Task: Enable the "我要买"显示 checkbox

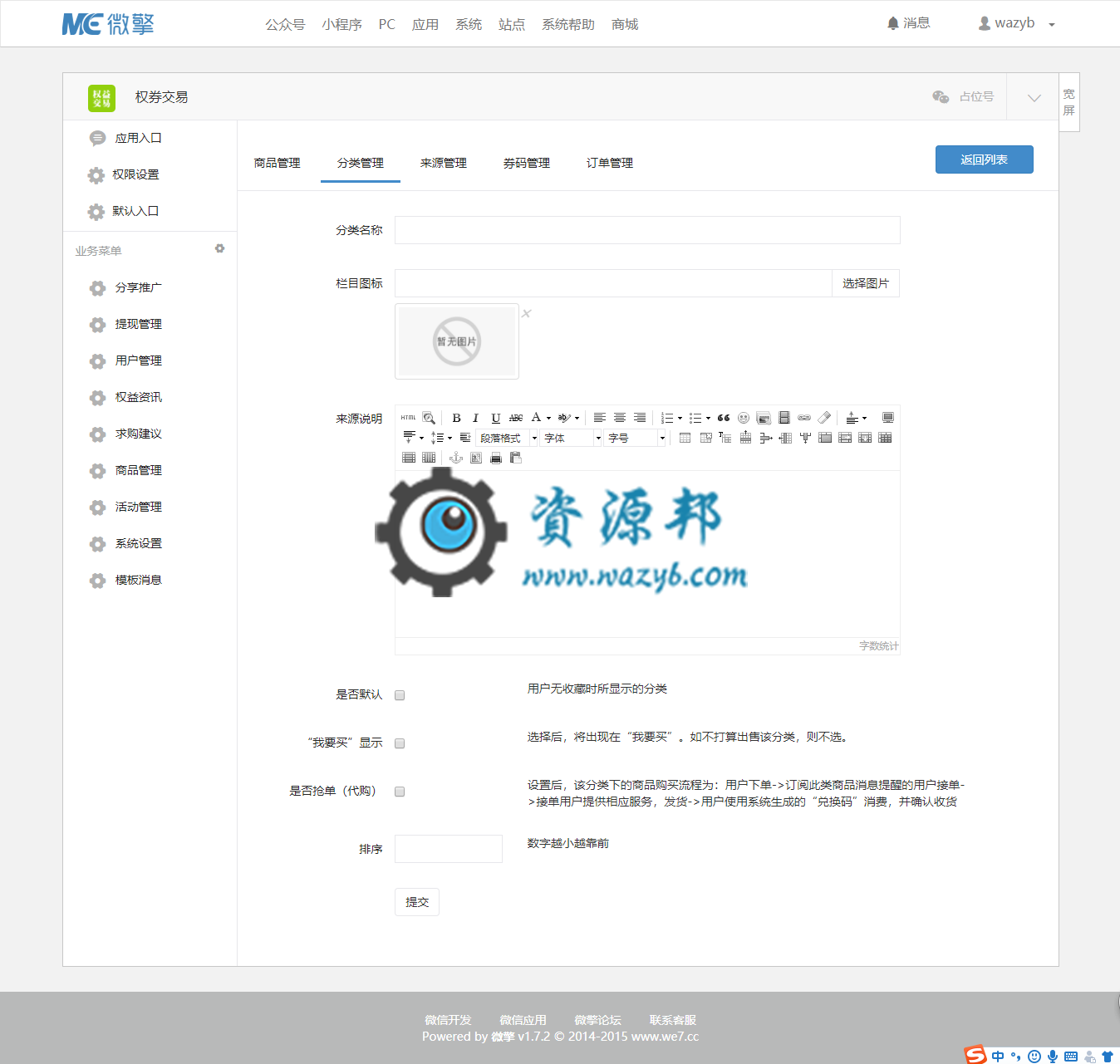Action: pyautogui.click(x=400, y=743)
